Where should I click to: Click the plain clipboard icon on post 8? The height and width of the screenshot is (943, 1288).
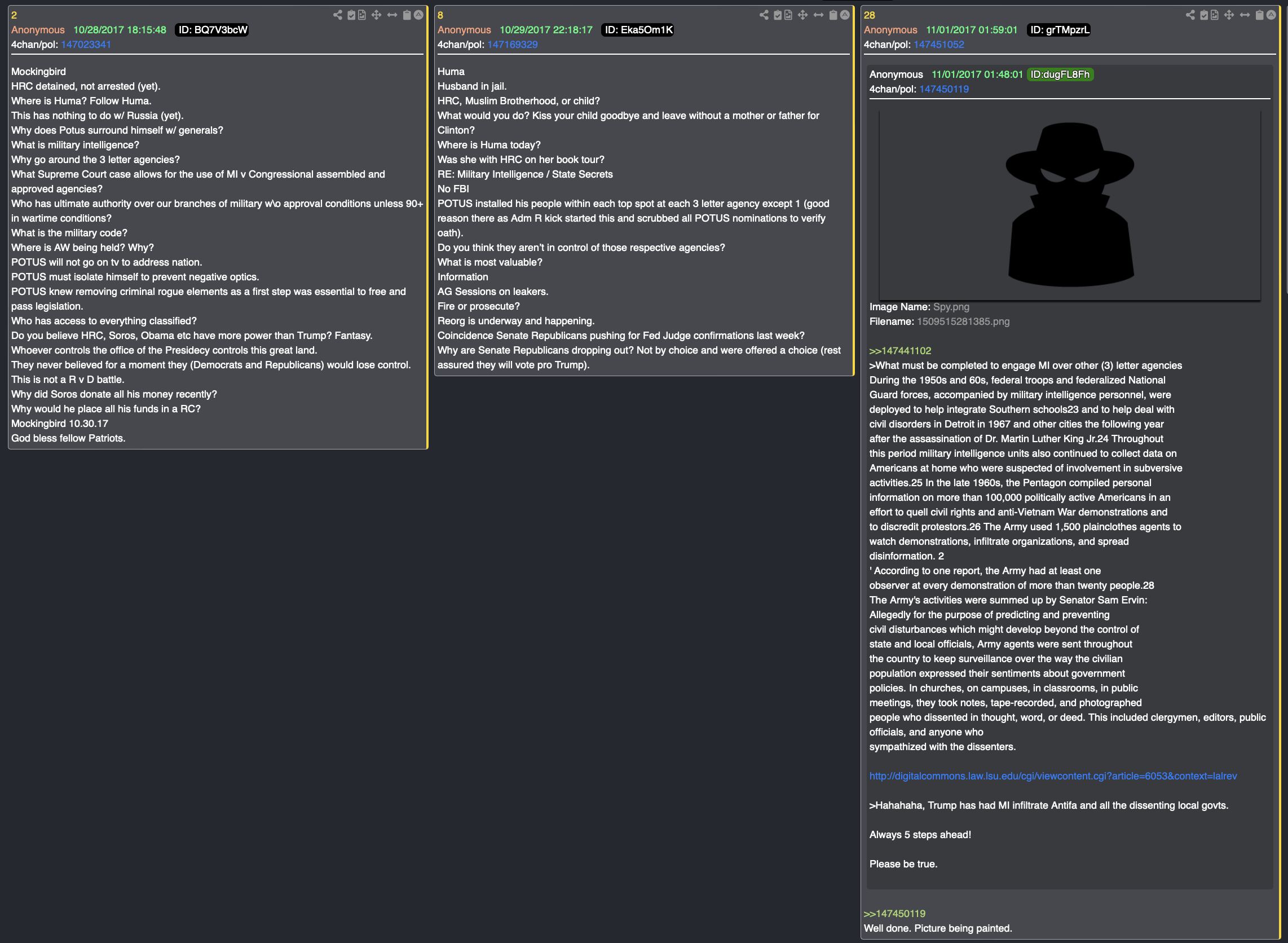833,15
